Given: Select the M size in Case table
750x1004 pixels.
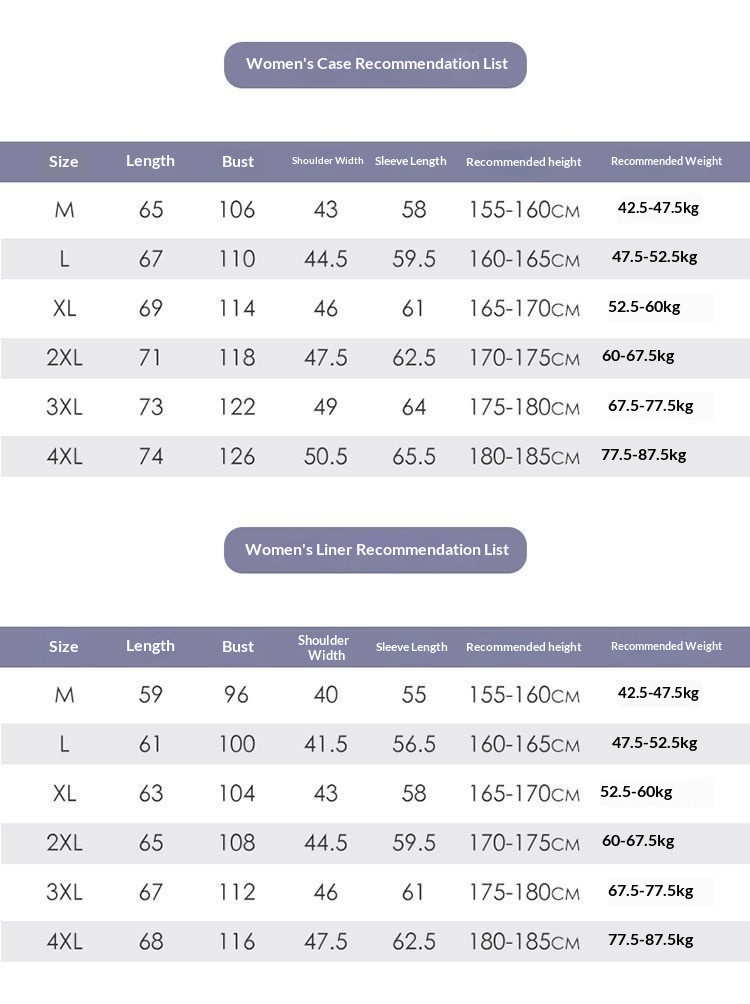Looking at the screenshot, I should [64, 210].
